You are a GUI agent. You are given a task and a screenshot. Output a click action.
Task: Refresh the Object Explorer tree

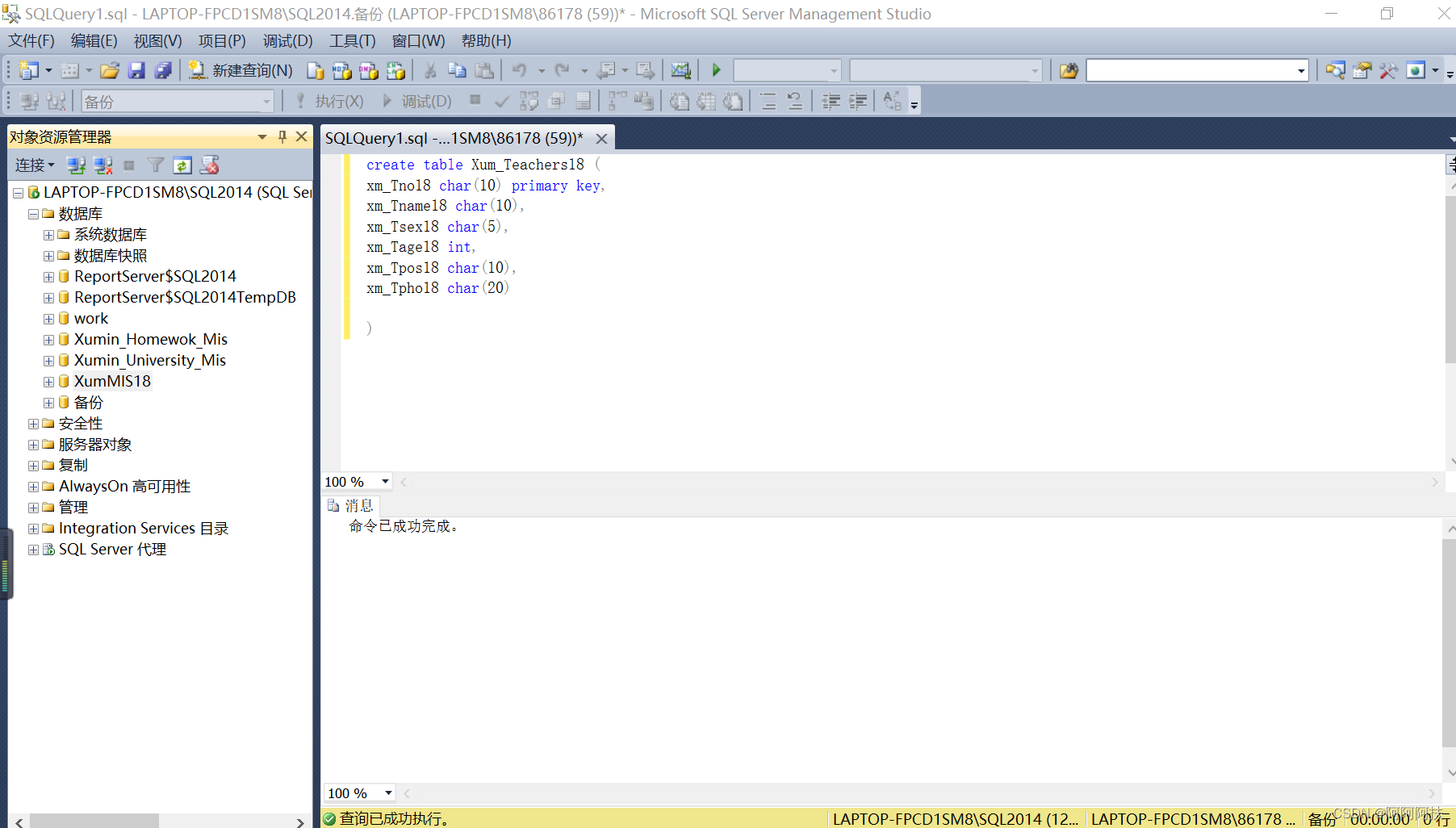[x=182, y=165]
